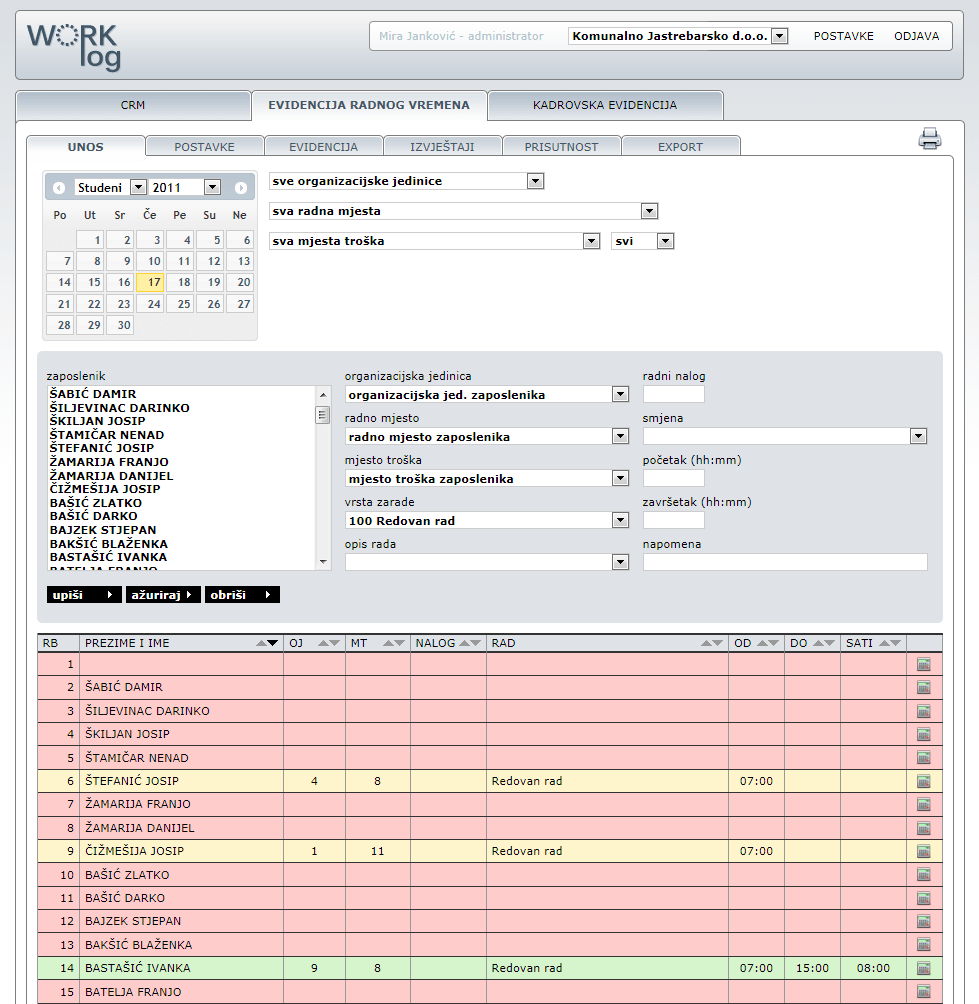Click the ODJAVA link
This screenshot has height=1004, width=979.
916,36
